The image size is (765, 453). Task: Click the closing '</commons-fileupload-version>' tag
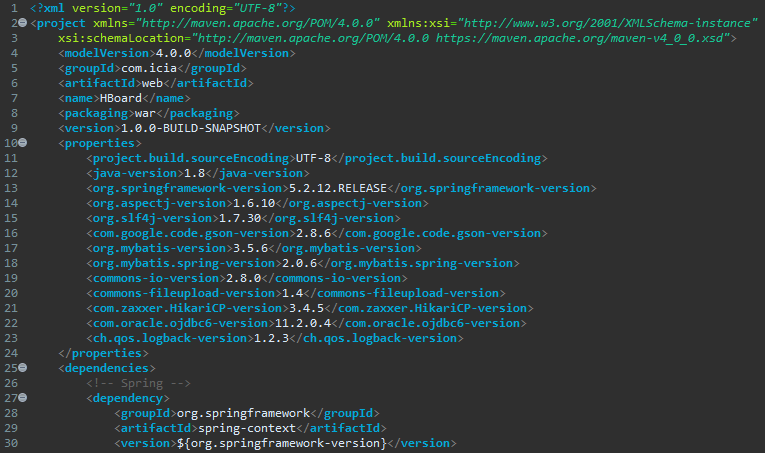coord(404,293)
